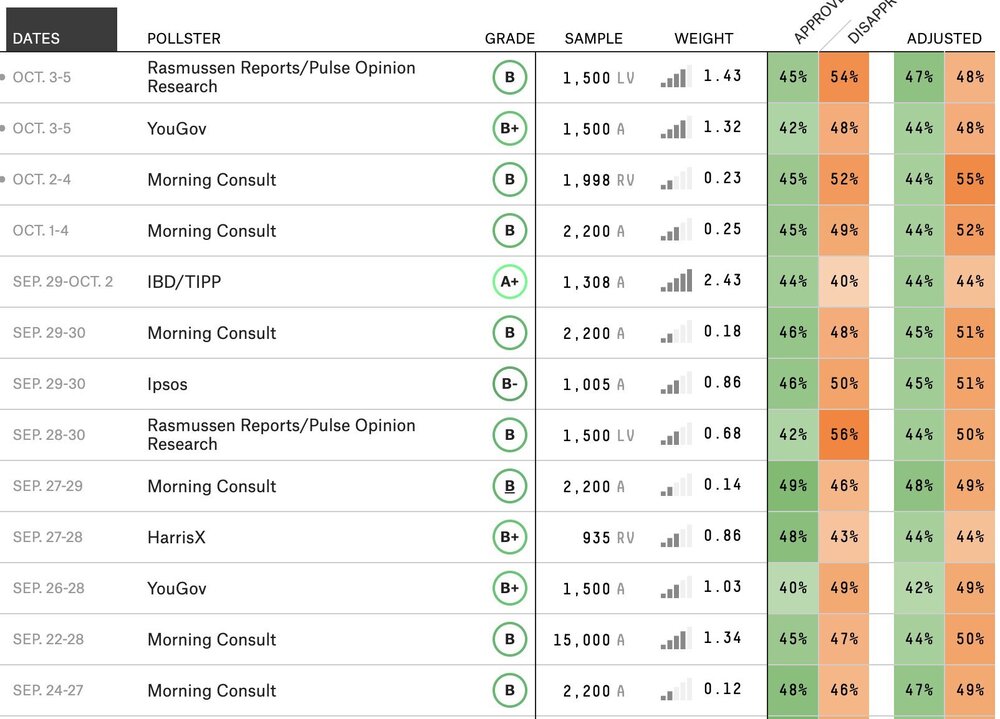The height and width of the screenshot is (719, 1000).
Task: Click the WEIGHT column header
Action: click(703, 39)
